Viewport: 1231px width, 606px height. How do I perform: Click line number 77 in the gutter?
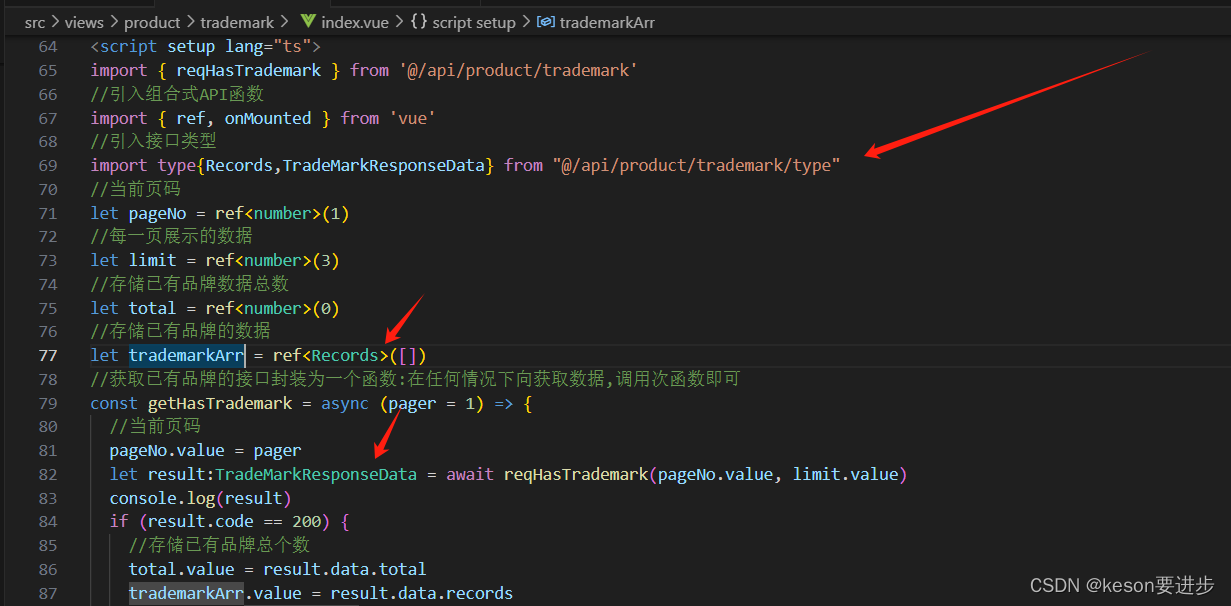47,354
